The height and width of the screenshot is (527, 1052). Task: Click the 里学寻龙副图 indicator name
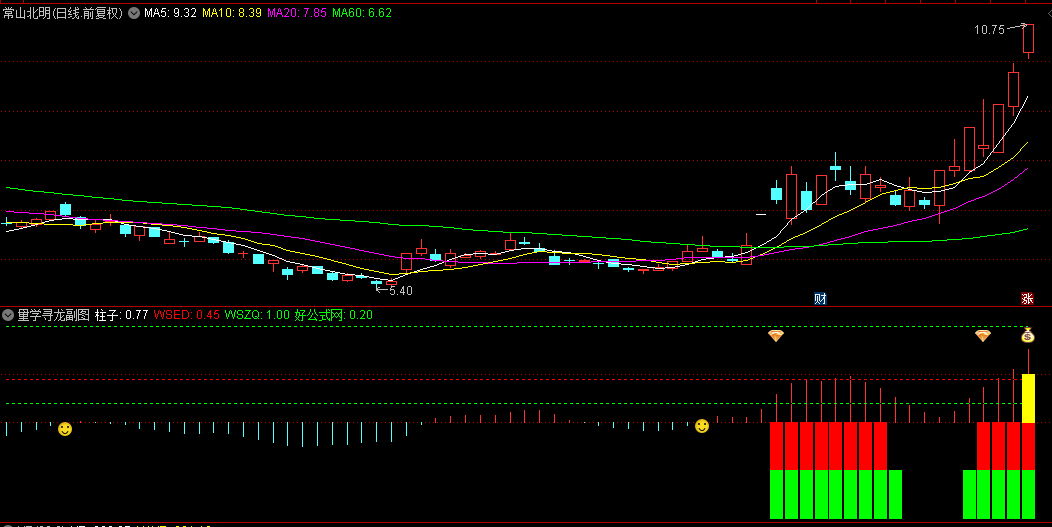coord(54,315)
